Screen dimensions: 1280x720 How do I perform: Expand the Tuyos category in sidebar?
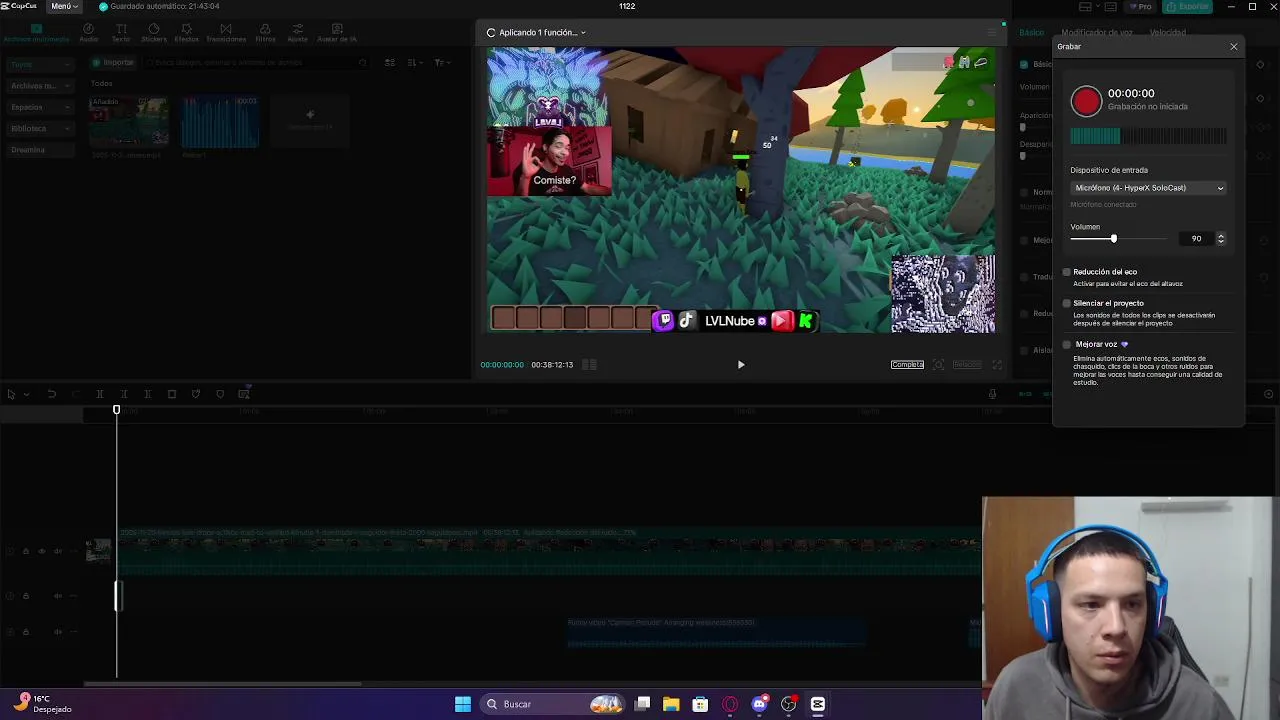pos(40,64)
